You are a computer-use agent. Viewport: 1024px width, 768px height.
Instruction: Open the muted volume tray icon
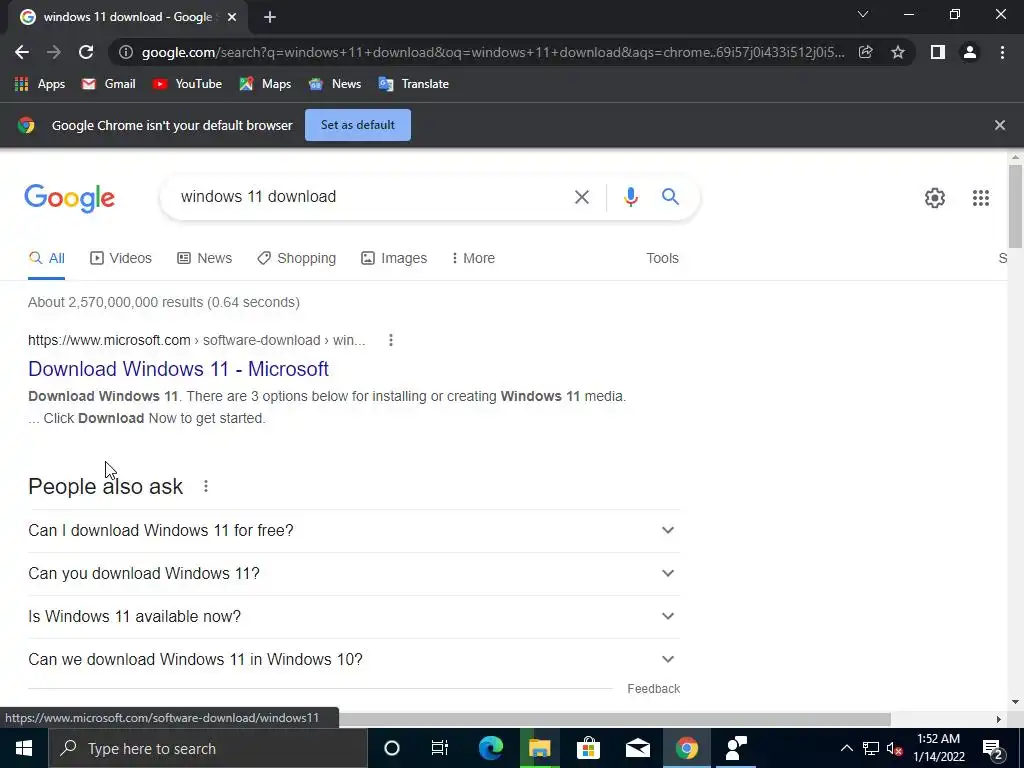[895, 748]
